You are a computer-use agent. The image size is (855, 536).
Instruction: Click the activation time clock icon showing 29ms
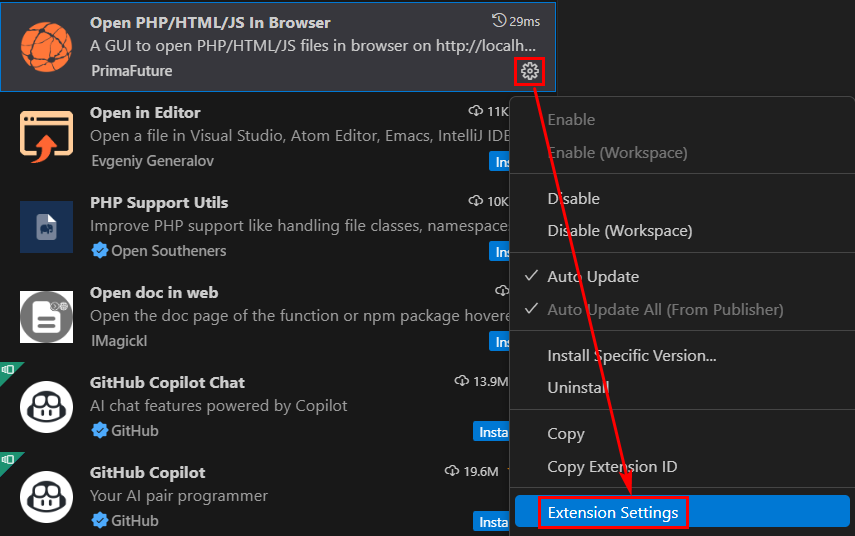(498, 21)
